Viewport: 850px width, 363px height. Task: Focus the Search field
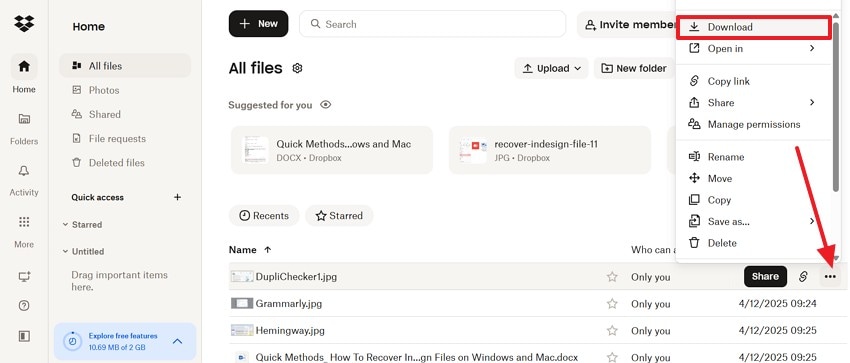(433, 24)
